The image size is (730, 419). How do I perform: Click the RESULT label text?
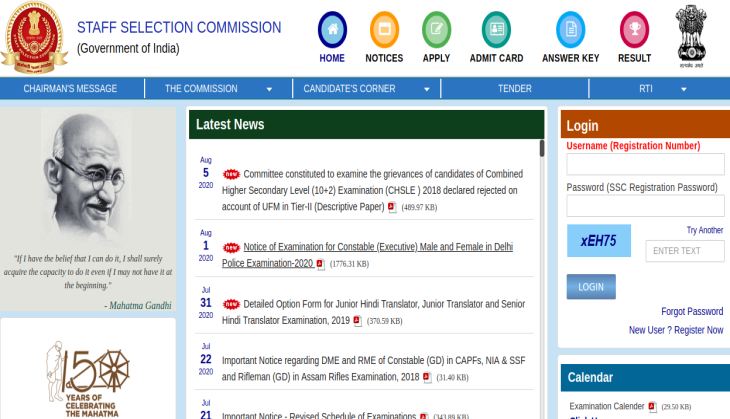635,58
